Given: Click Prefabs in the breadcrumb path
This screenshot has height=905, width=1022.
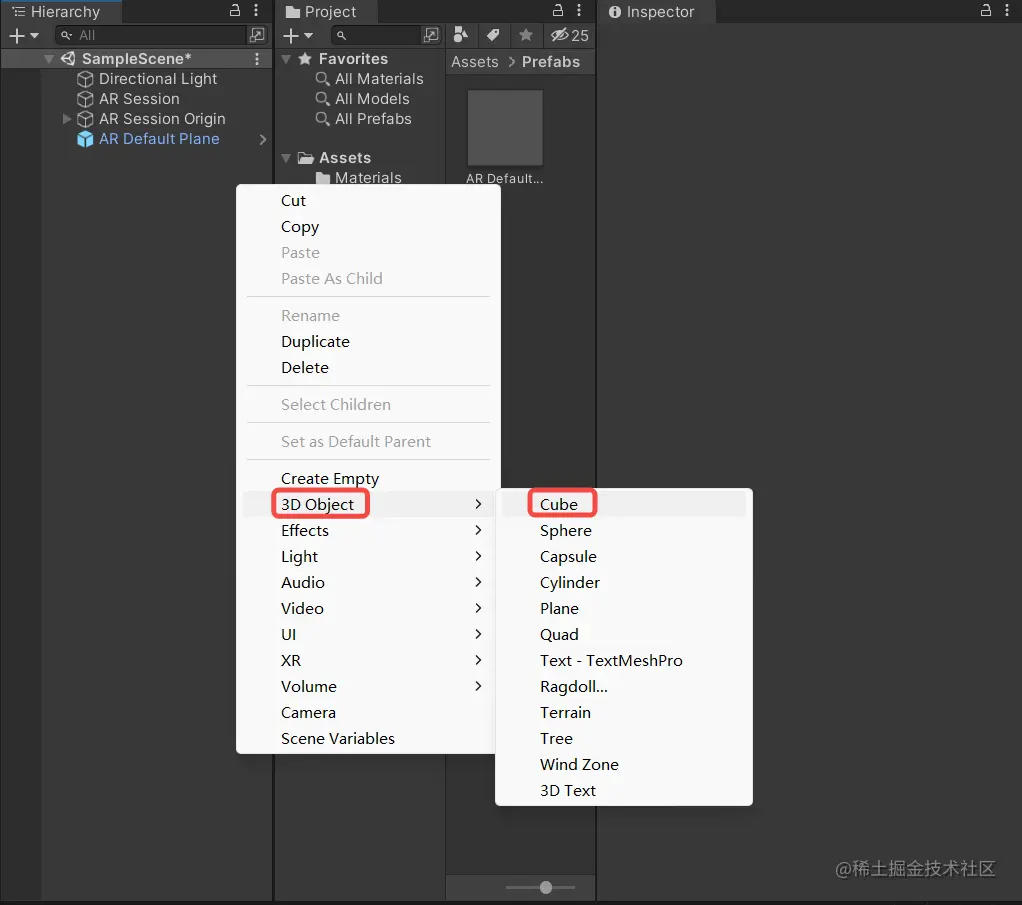Looking at the screenshot, I should coord(551,62).
